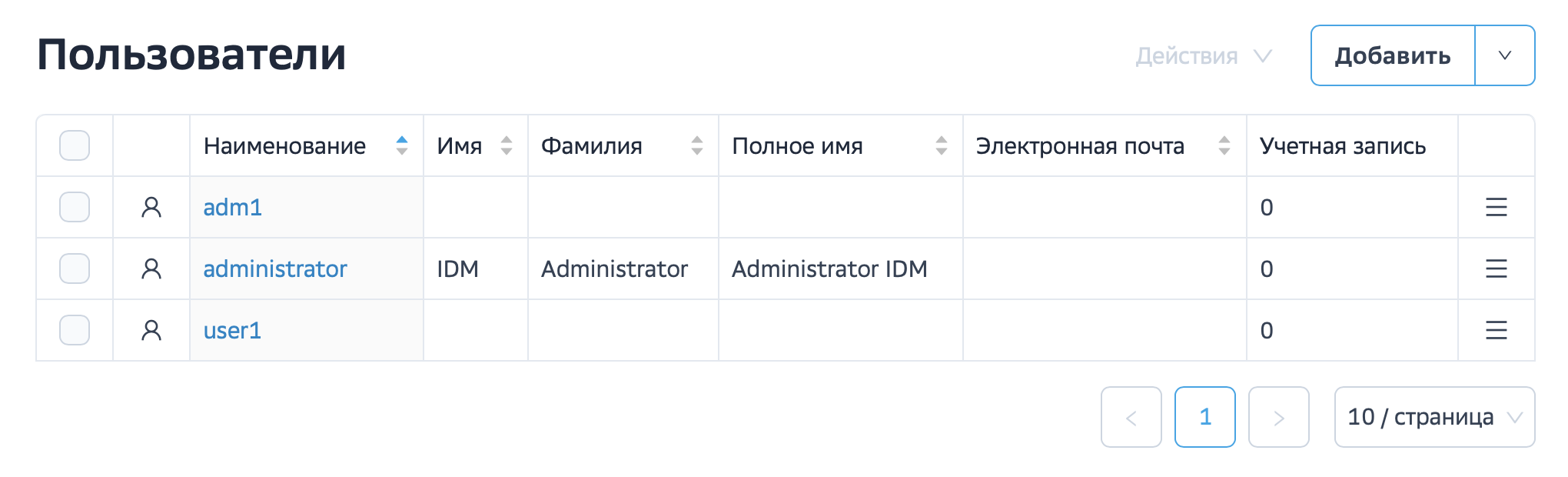Open the row actions menu for adm1

(x=1493, y=207)
